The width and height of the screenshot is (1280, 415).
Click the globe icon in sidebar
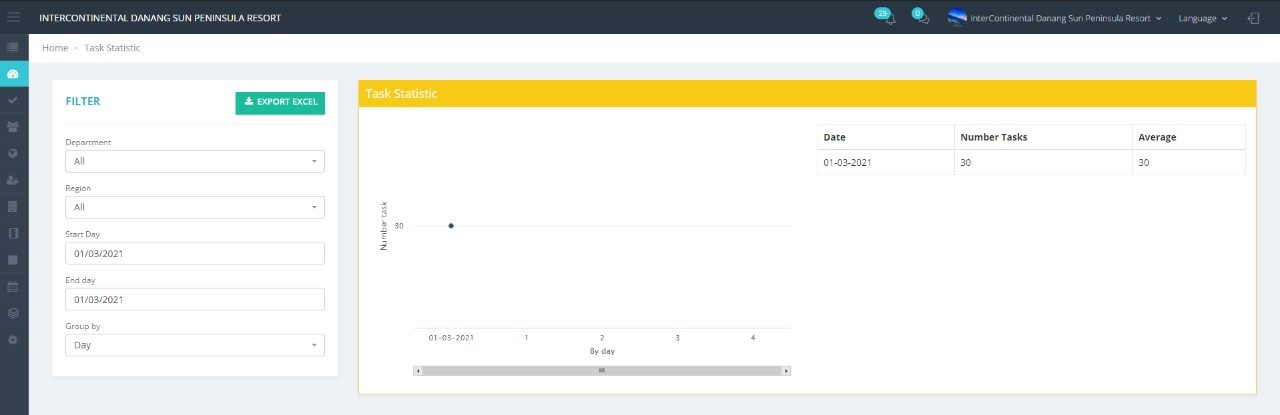(x=13, y=154)
